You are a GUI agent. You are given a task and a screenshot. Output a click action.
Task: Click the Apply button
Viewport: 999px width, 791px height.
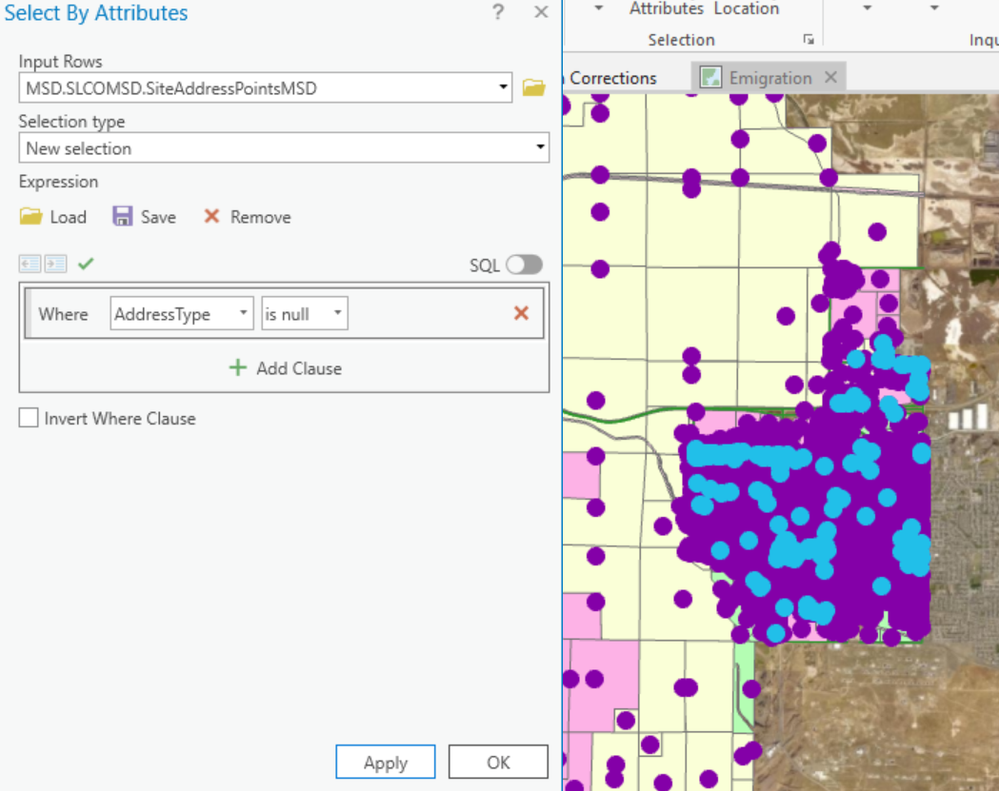(385, 762)
